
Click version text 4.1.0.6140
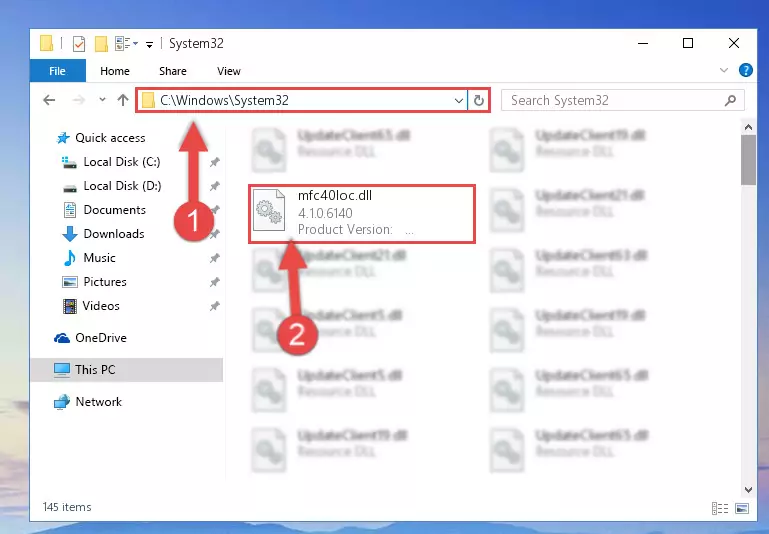[325, 213]
